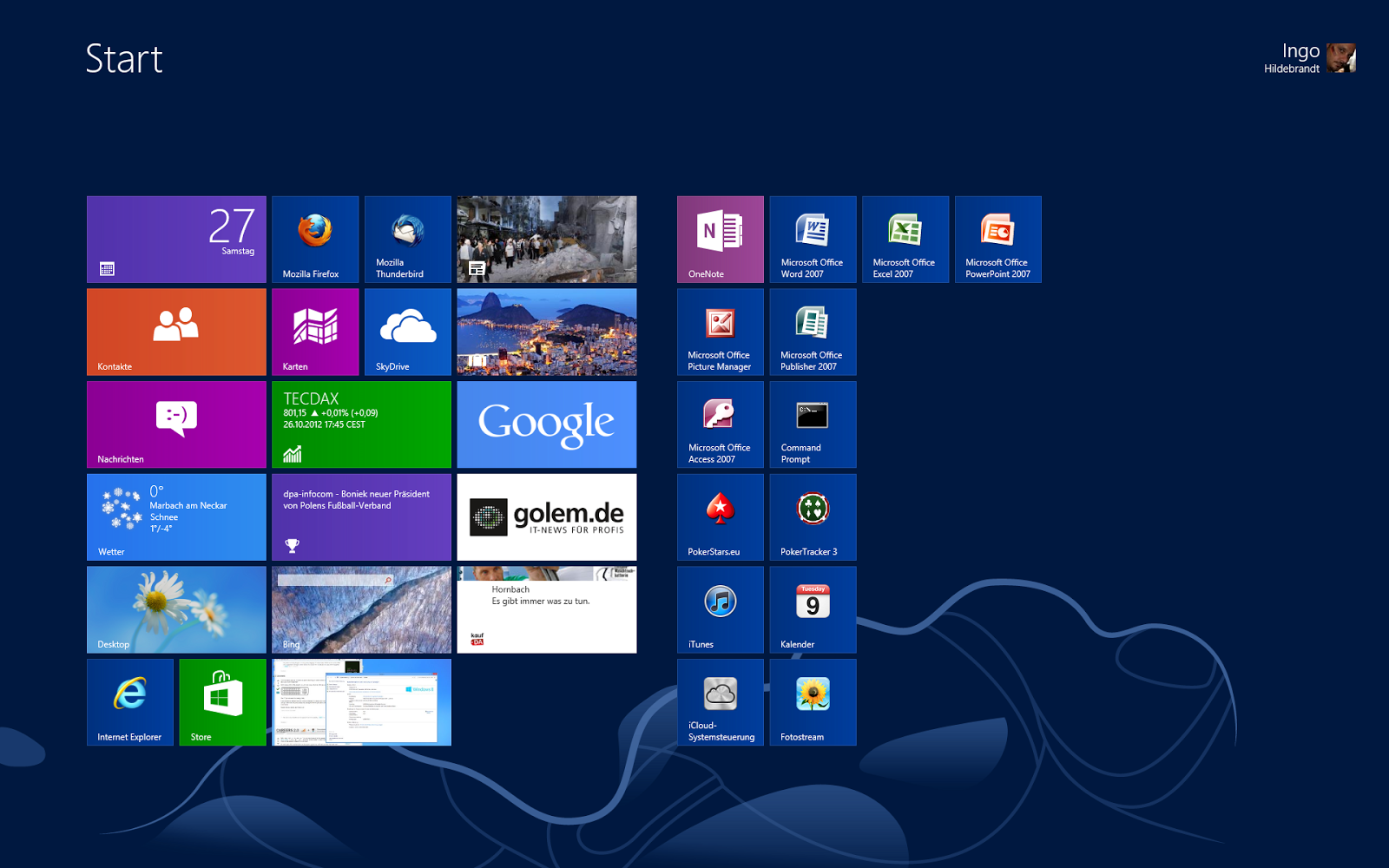Launch Microsoft Office PowerPoint 2007
The height and width of the screenshot is (868, 1389).
[x=998, y=240]
